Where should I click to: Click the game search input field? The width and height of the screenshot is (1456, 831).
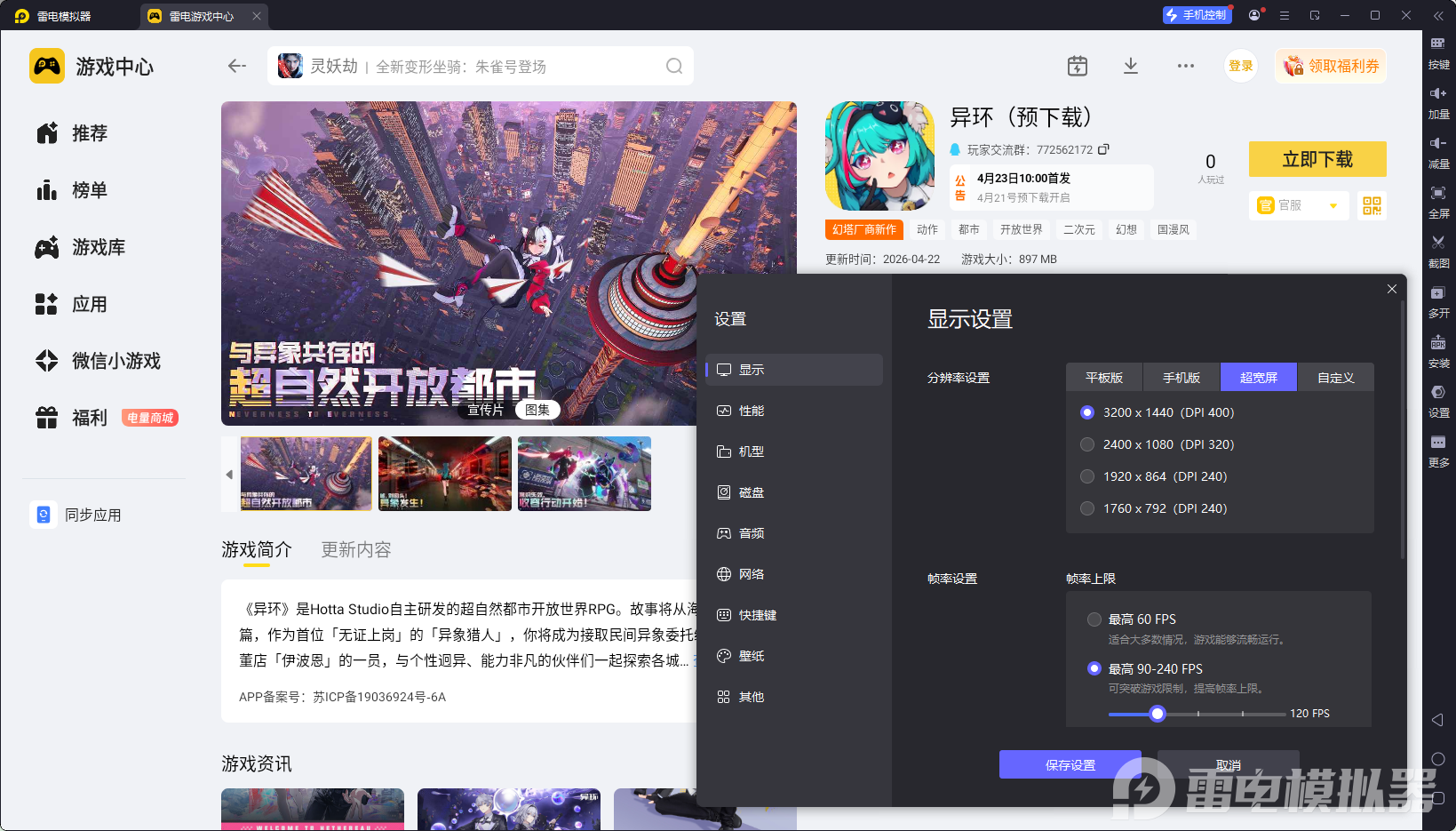(x=481, y=66)
